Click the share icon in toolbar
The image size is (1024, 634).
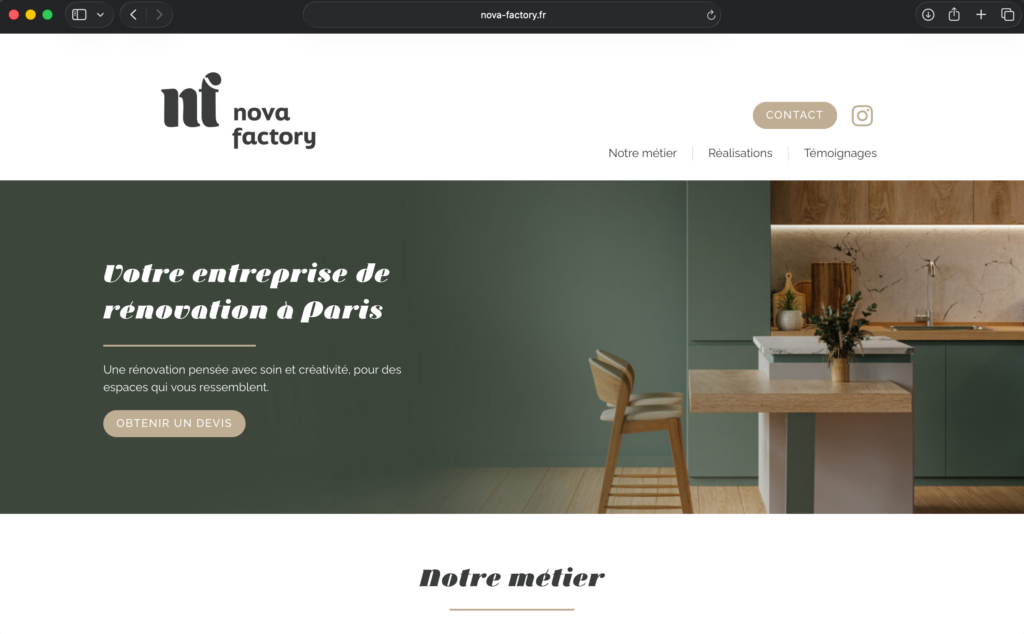(x=954, y=14)
